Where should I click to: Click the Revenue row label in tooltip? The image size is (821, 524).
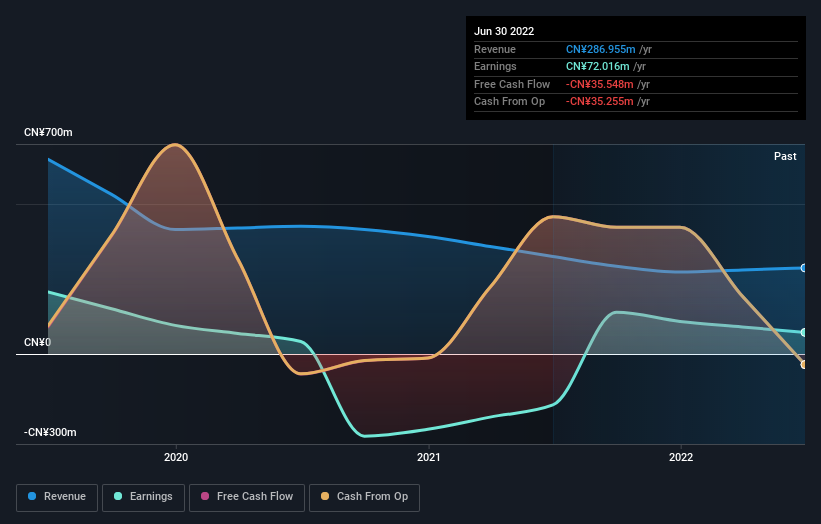point(495,49)
